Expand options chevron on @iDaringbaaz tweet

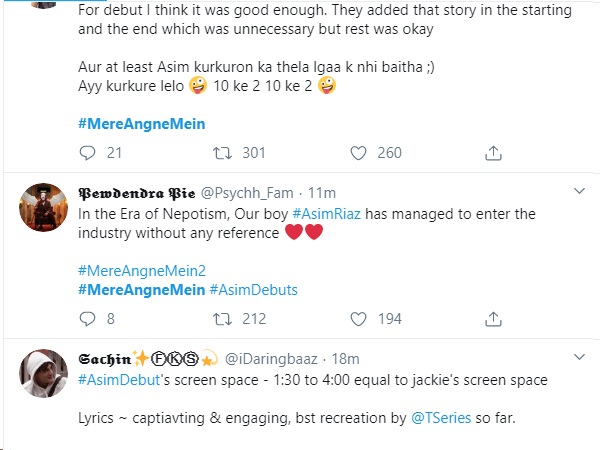(580, 357)
